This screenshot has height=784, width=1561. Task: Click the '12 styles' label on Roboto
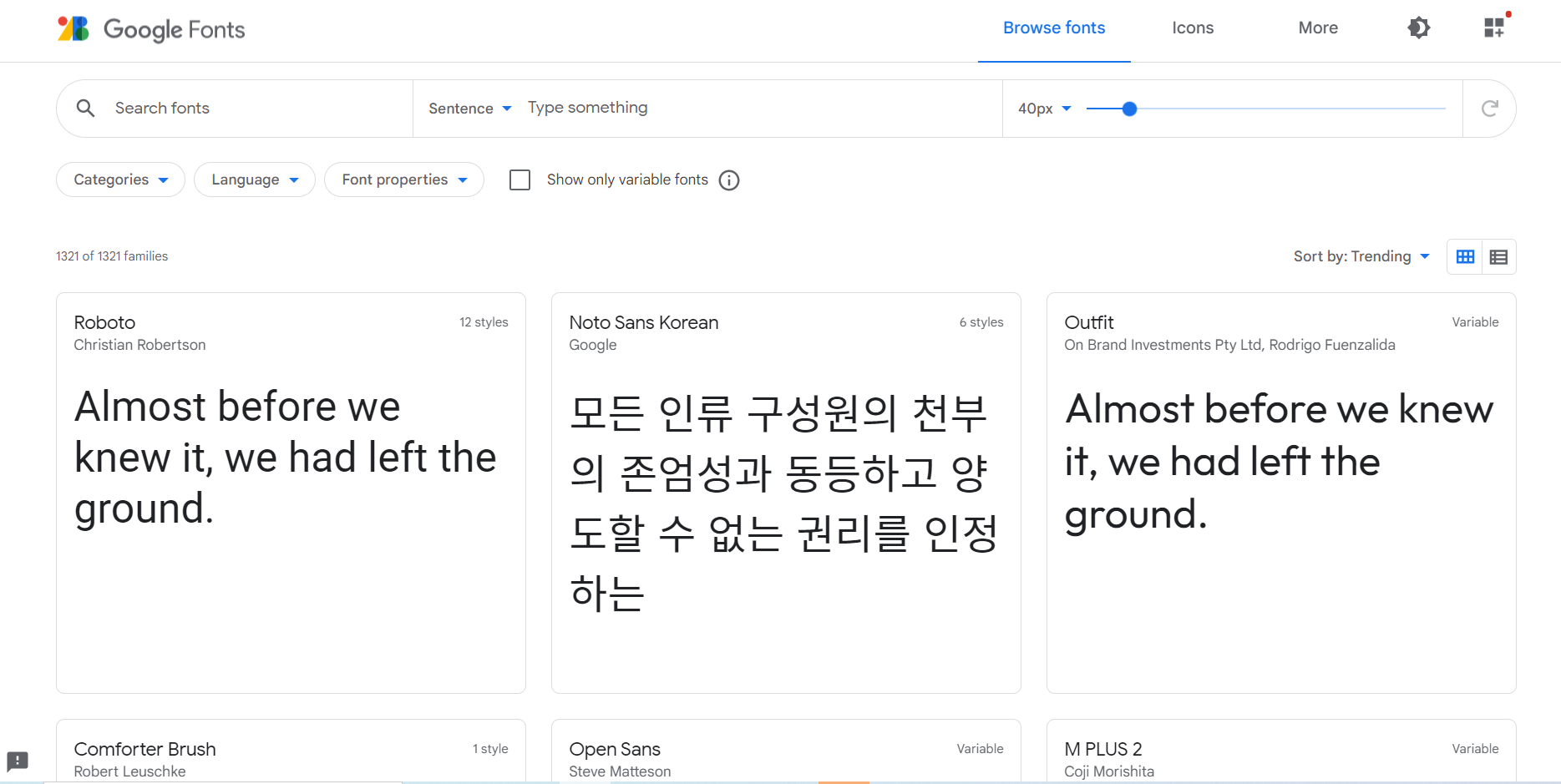(x=484, y=322)
